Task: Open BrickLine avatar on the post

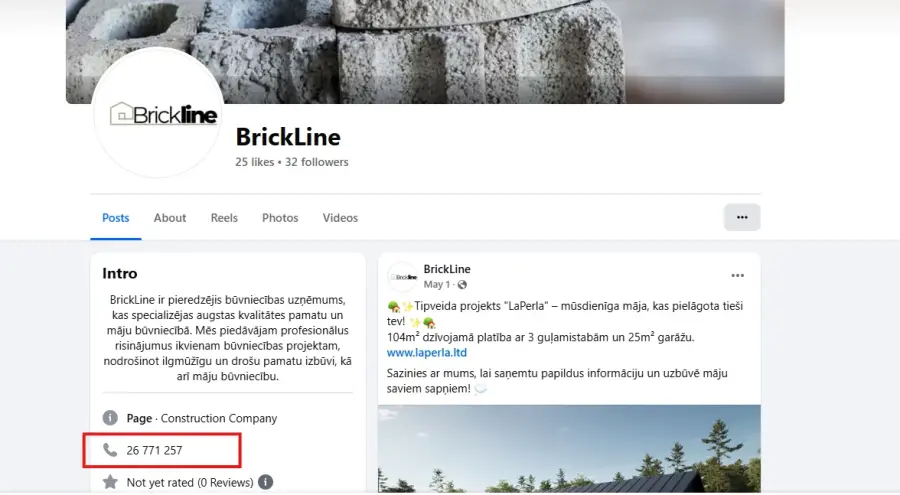Action: [402, 277]
